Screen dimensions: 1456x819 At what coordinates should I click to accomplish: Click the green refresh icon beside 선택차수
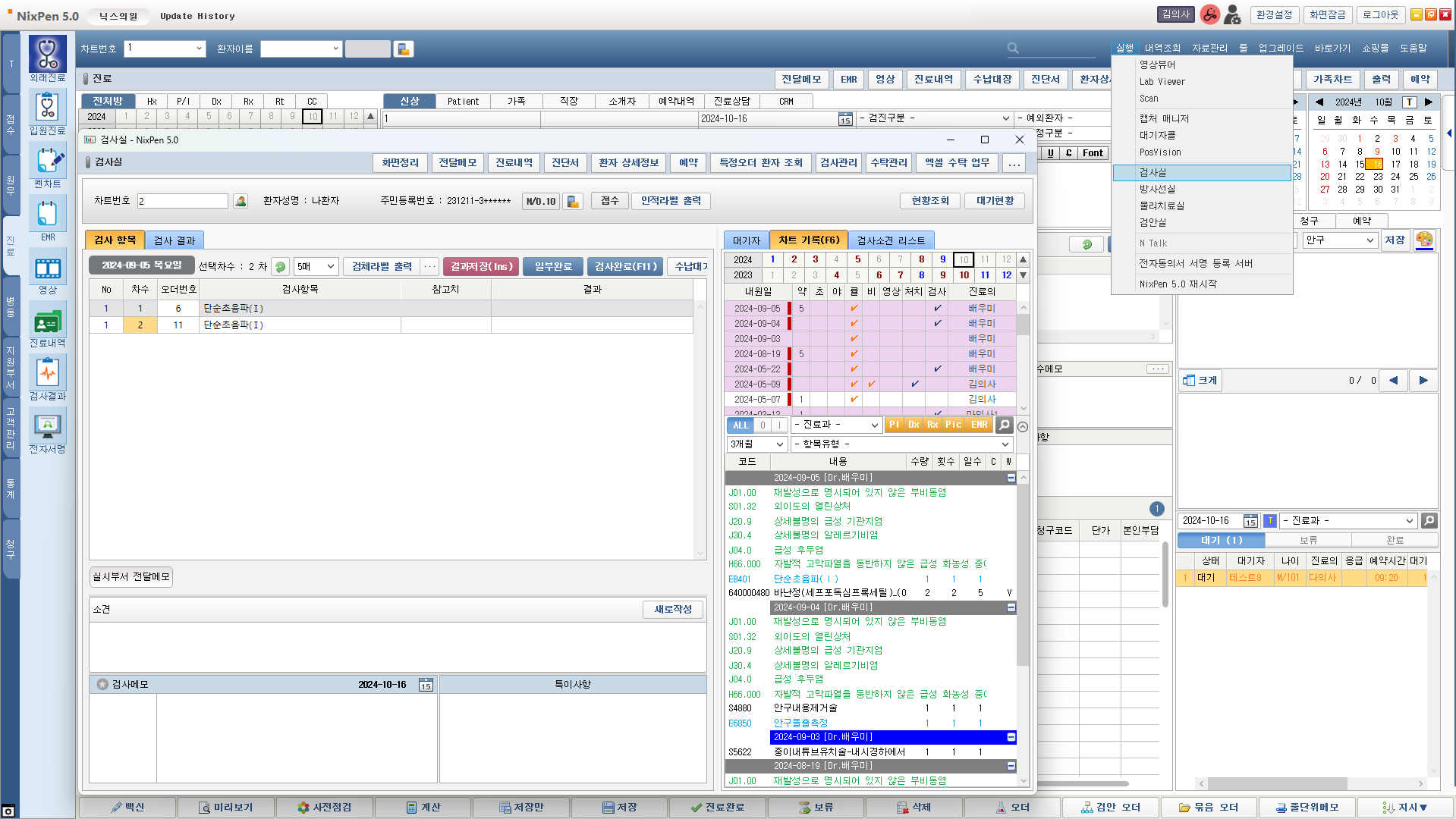[x=280, y=267]
